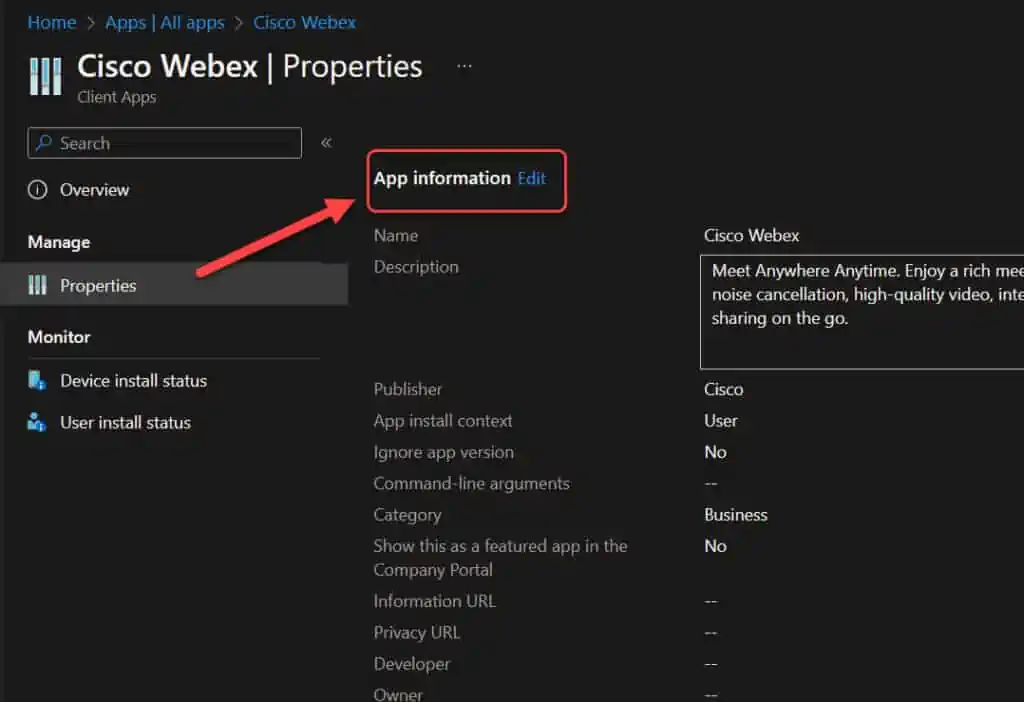This screenshot has width=1024, height=702.
Task: Click the 'Publisher' label
Action: point(408,389)
